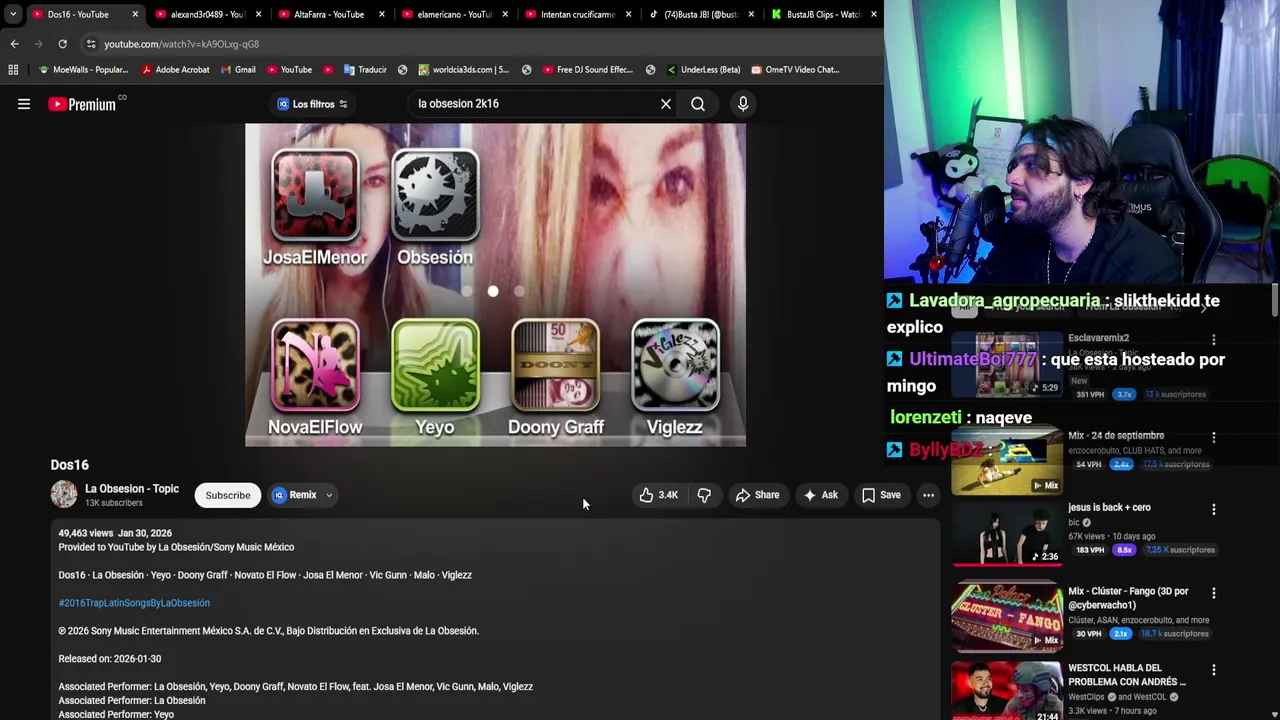The width and height of the screenshot is (1280, 720).
Task: Toggle the Los filtros filter button
Action: pos(312,104)
